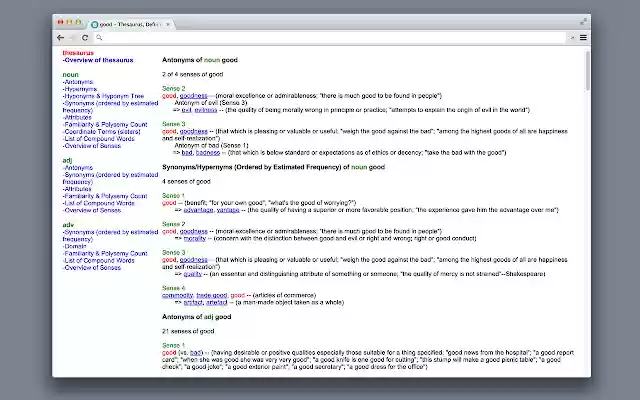Click the 'quality' hypernym link
The height and width of the screenshot is (400, 640).
coord(193,274)
